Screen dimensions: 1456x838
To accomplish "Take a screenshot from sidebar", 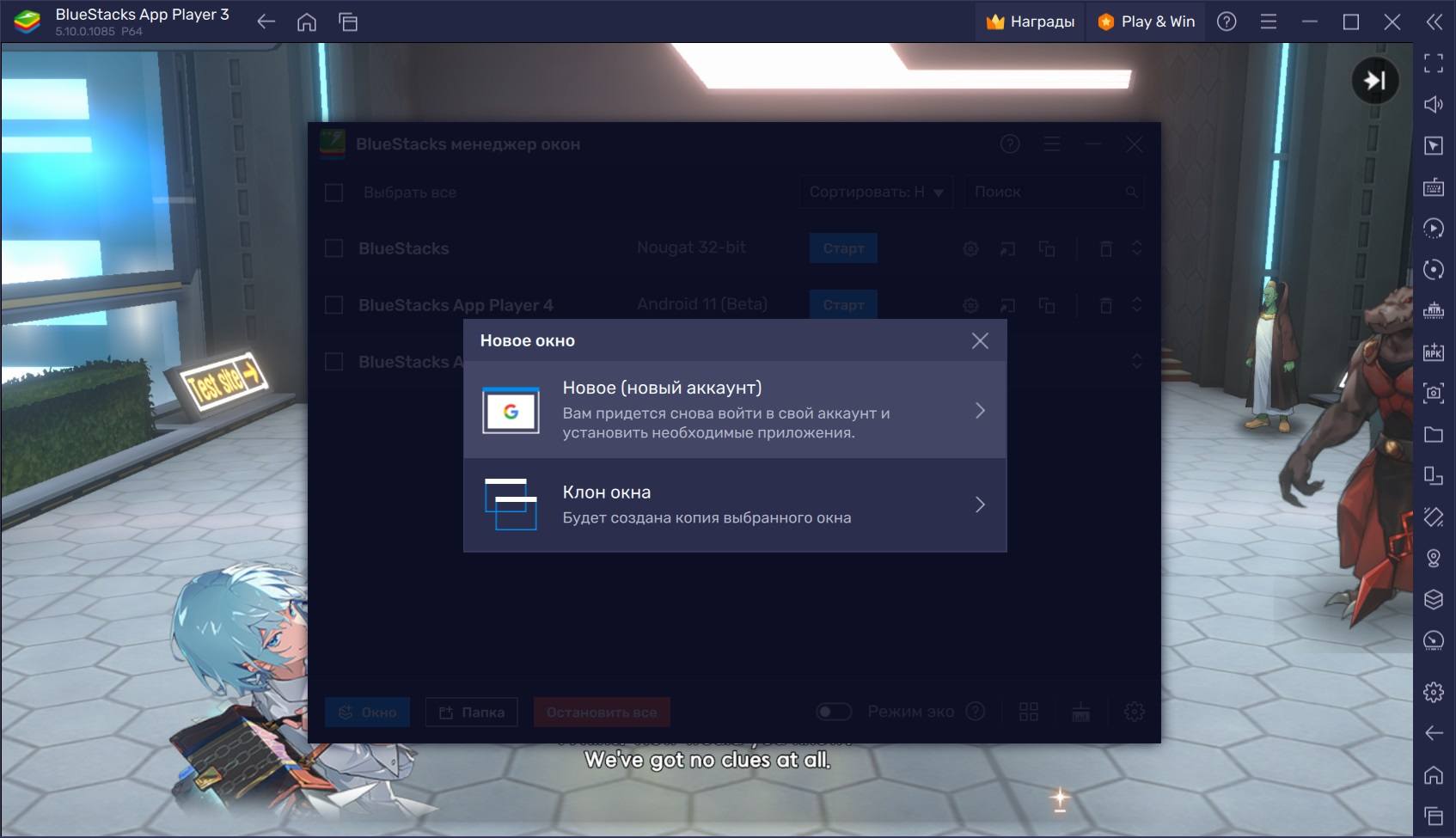I will click(1434, 393).
